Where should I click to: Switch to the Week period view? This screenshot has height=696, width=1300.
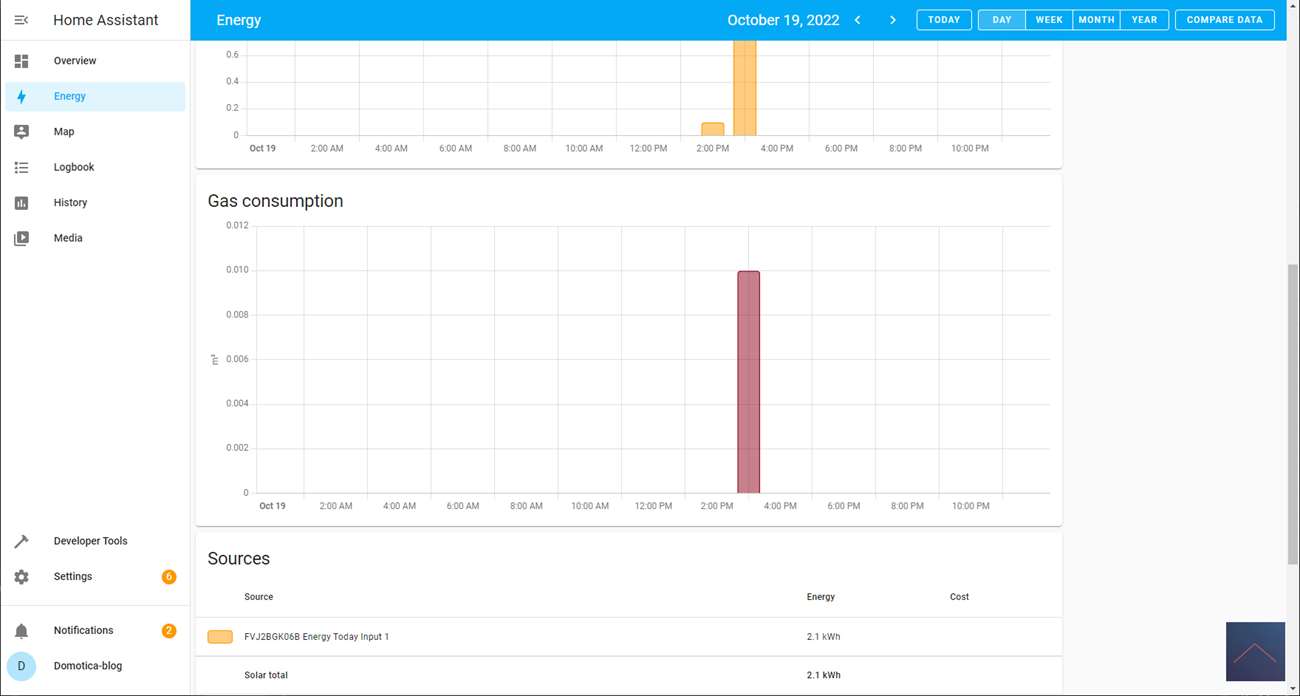pyautogui.click(x=1048, y=20)
